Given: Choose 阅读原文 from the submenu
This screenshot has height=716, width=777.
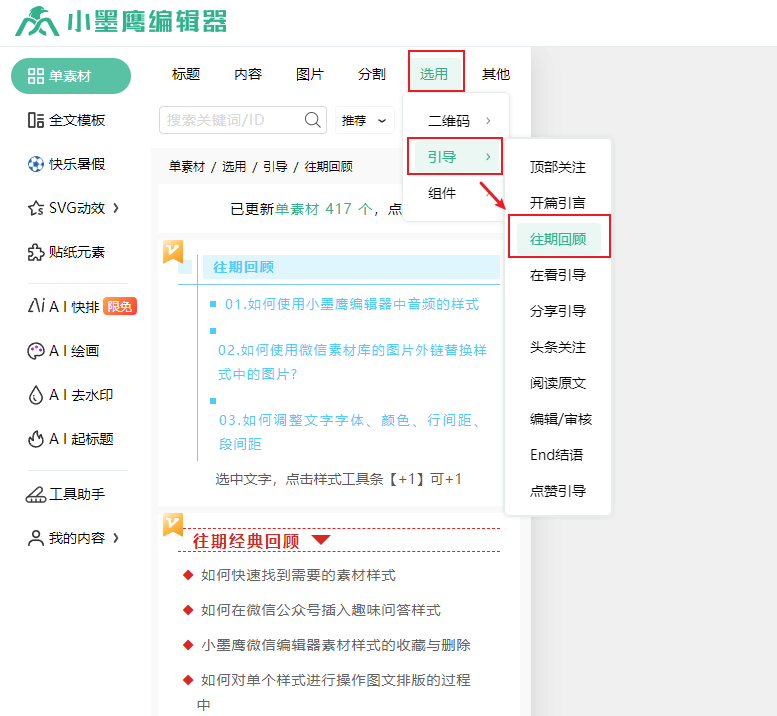Looking at the screenshot, I should pyautogui.click(x=558, y=383).
